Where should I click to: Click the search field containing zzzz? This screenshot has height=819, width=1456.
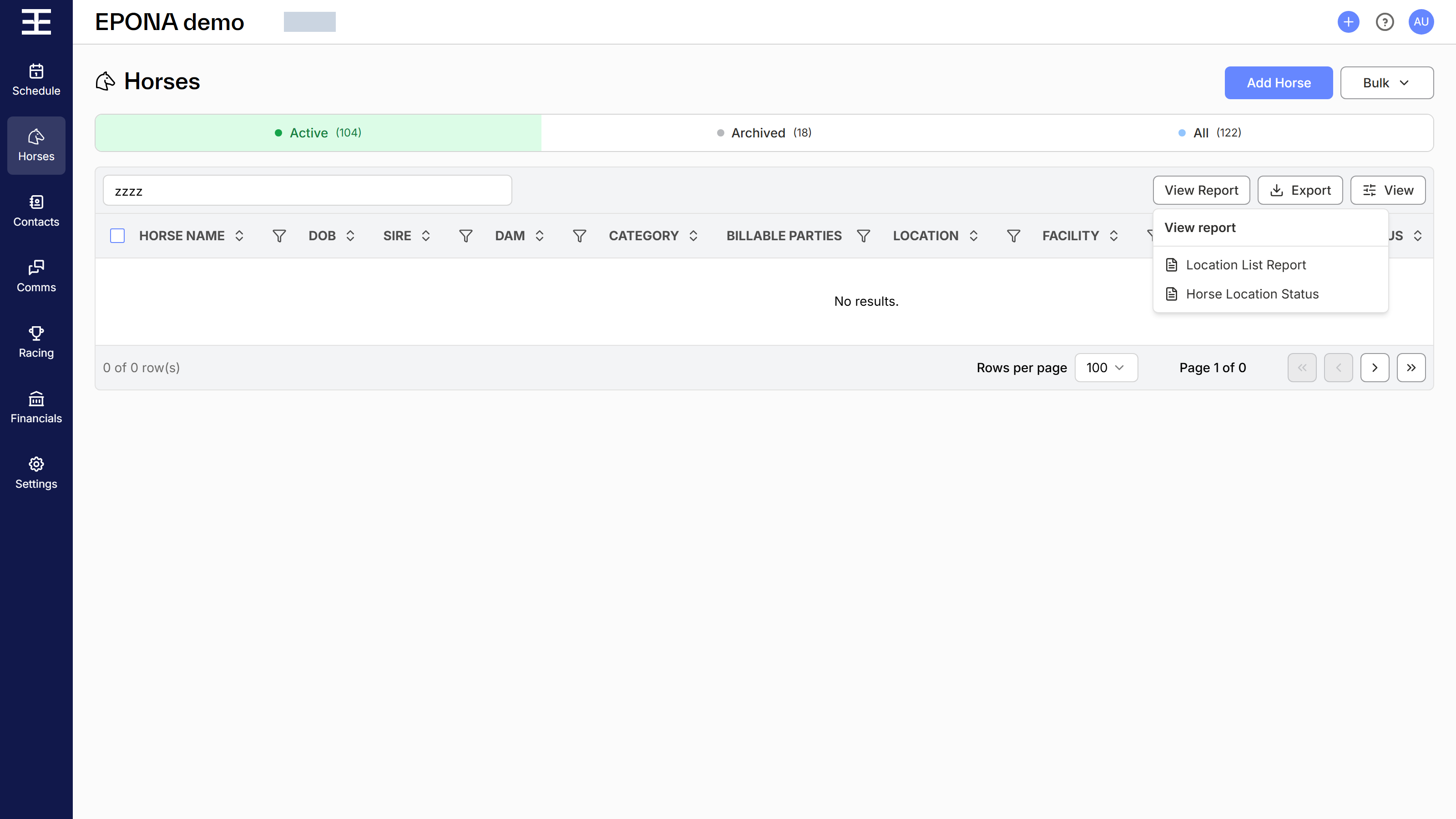[308, 191]
